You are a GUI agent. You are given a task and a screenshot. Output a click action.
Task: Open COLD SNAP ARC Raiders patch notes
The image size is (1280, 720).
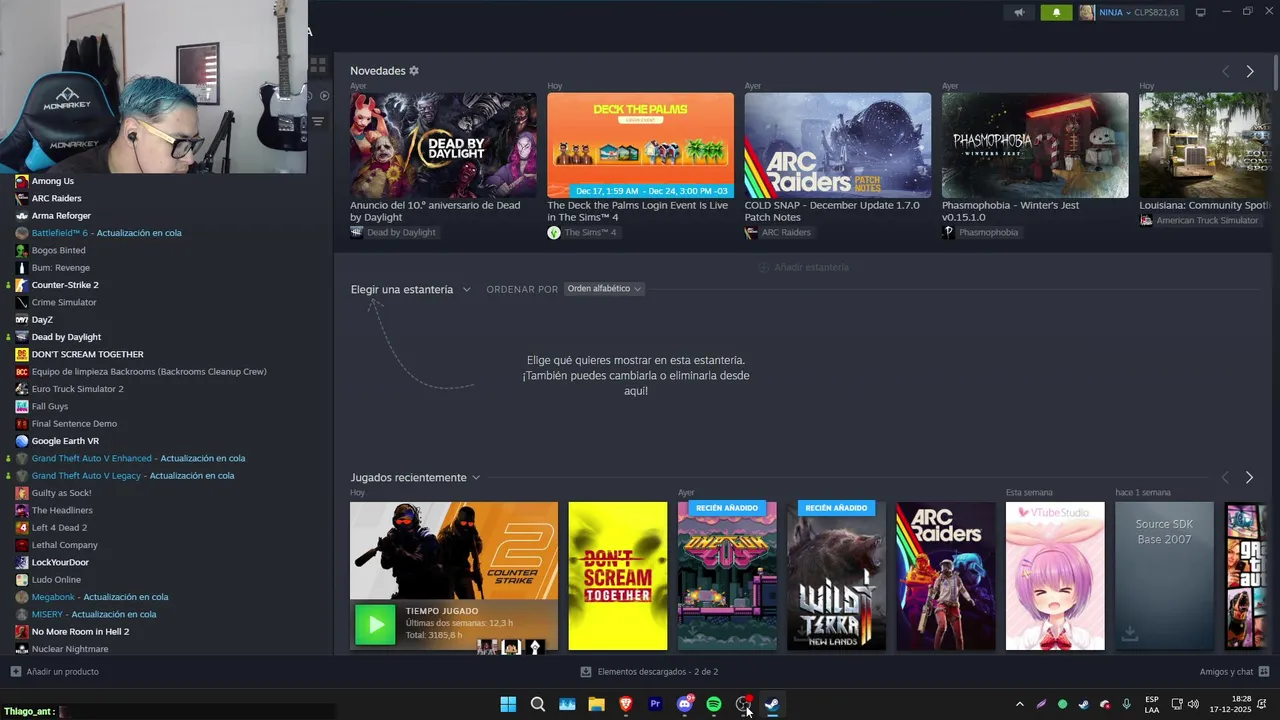pos(838,145)
